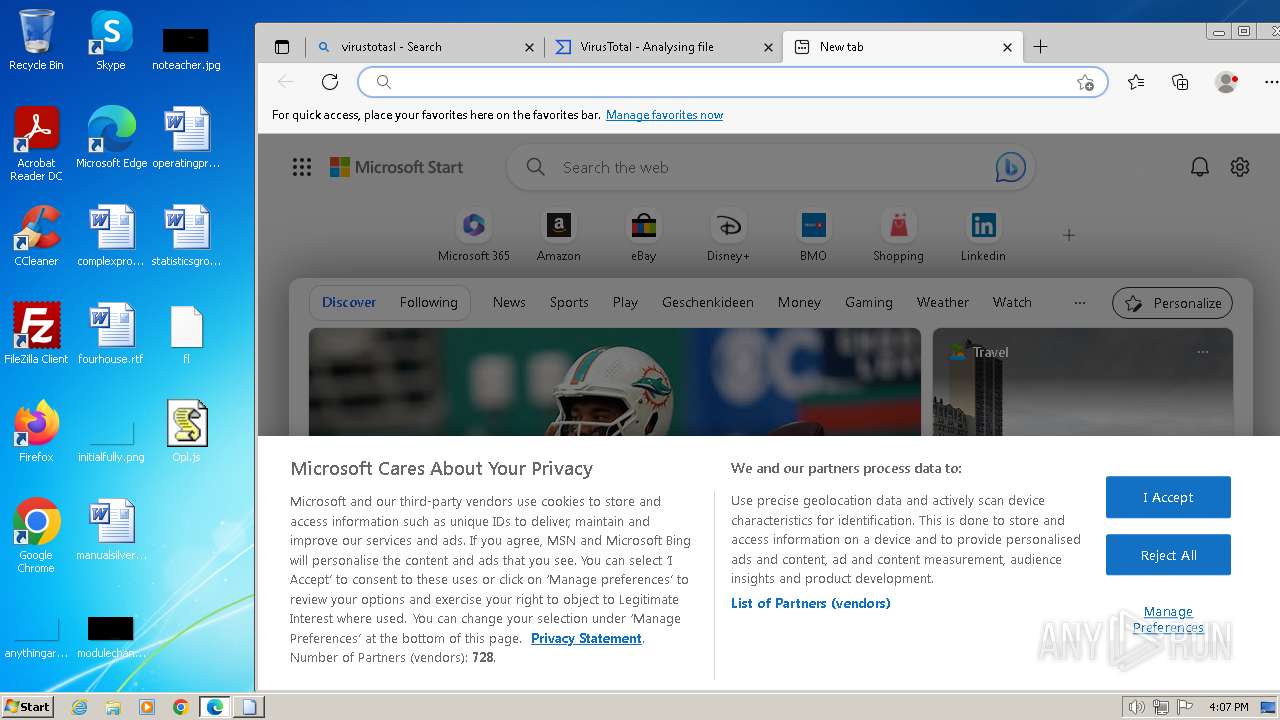Open the fourhouse.rtf document

click(111, 333)
